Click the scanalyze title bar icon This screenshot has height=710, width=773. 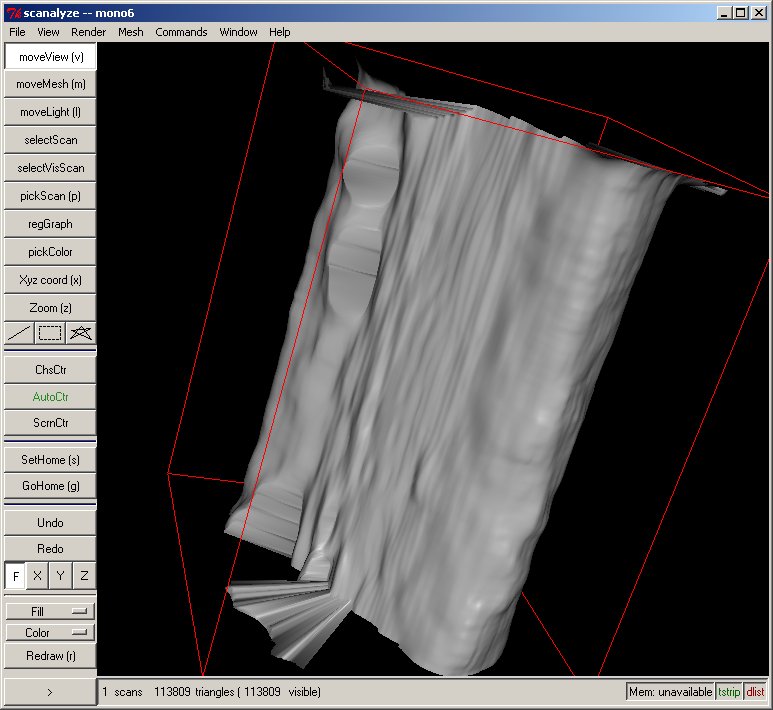pyautogui.click(x=13, y=12)
